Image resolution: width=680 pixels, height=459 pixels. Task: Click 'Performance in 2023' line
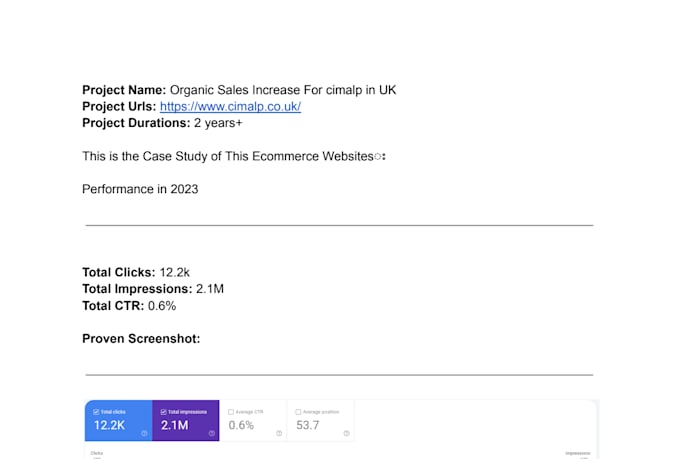[x=140, y=189]
